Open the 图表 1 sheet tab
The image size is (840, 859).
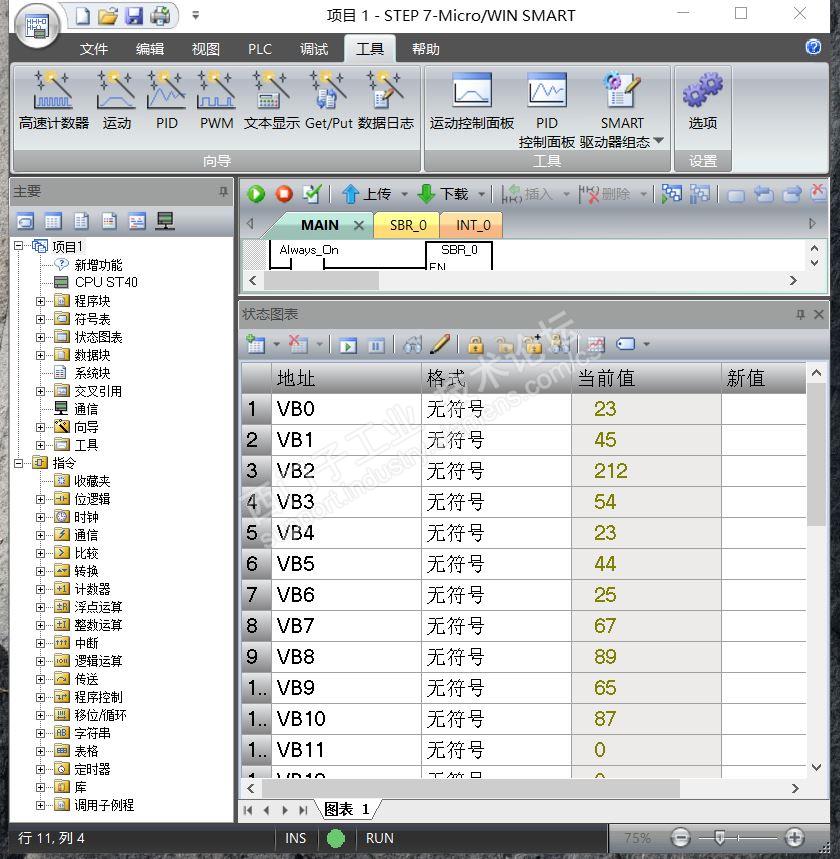point(347,809)
